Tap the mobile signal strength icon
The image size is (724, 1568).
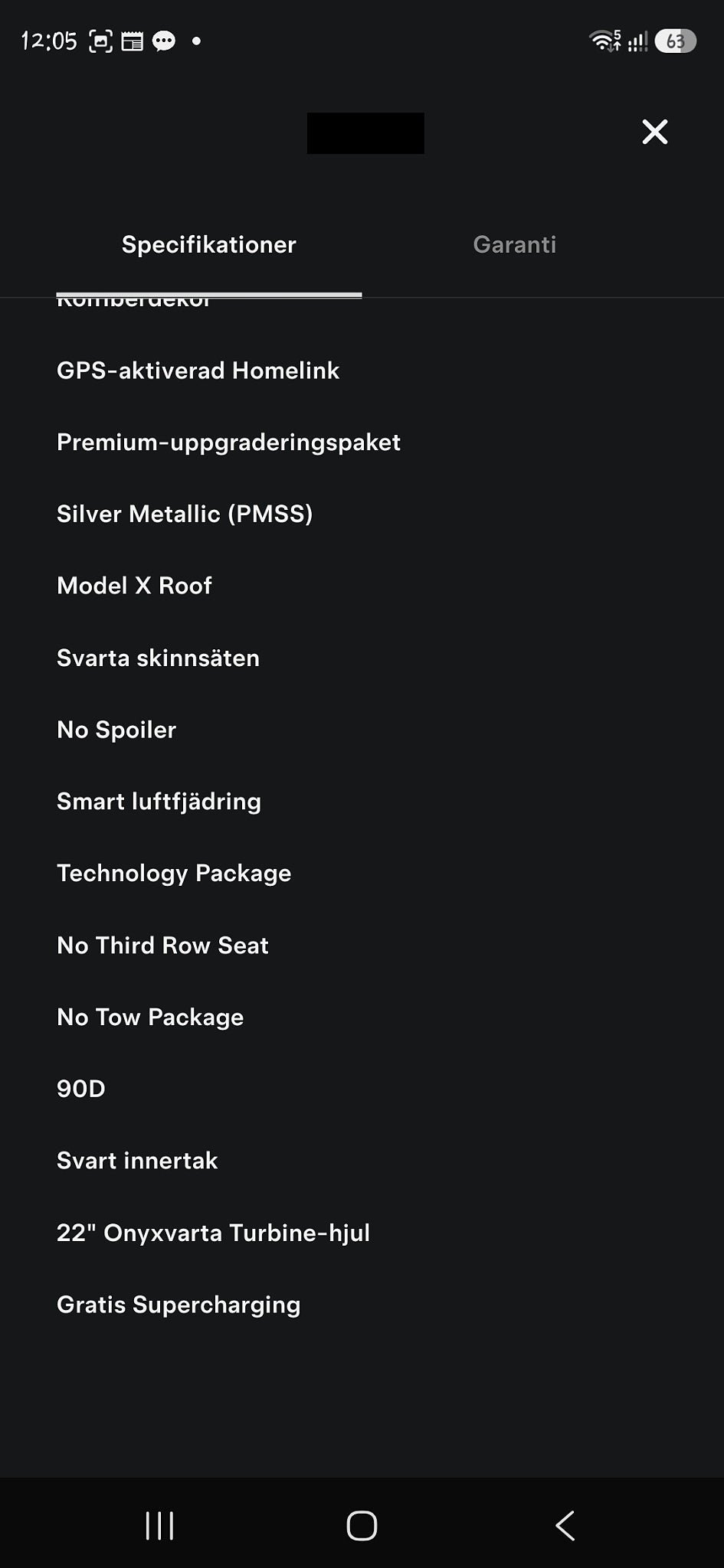[637, 41]
